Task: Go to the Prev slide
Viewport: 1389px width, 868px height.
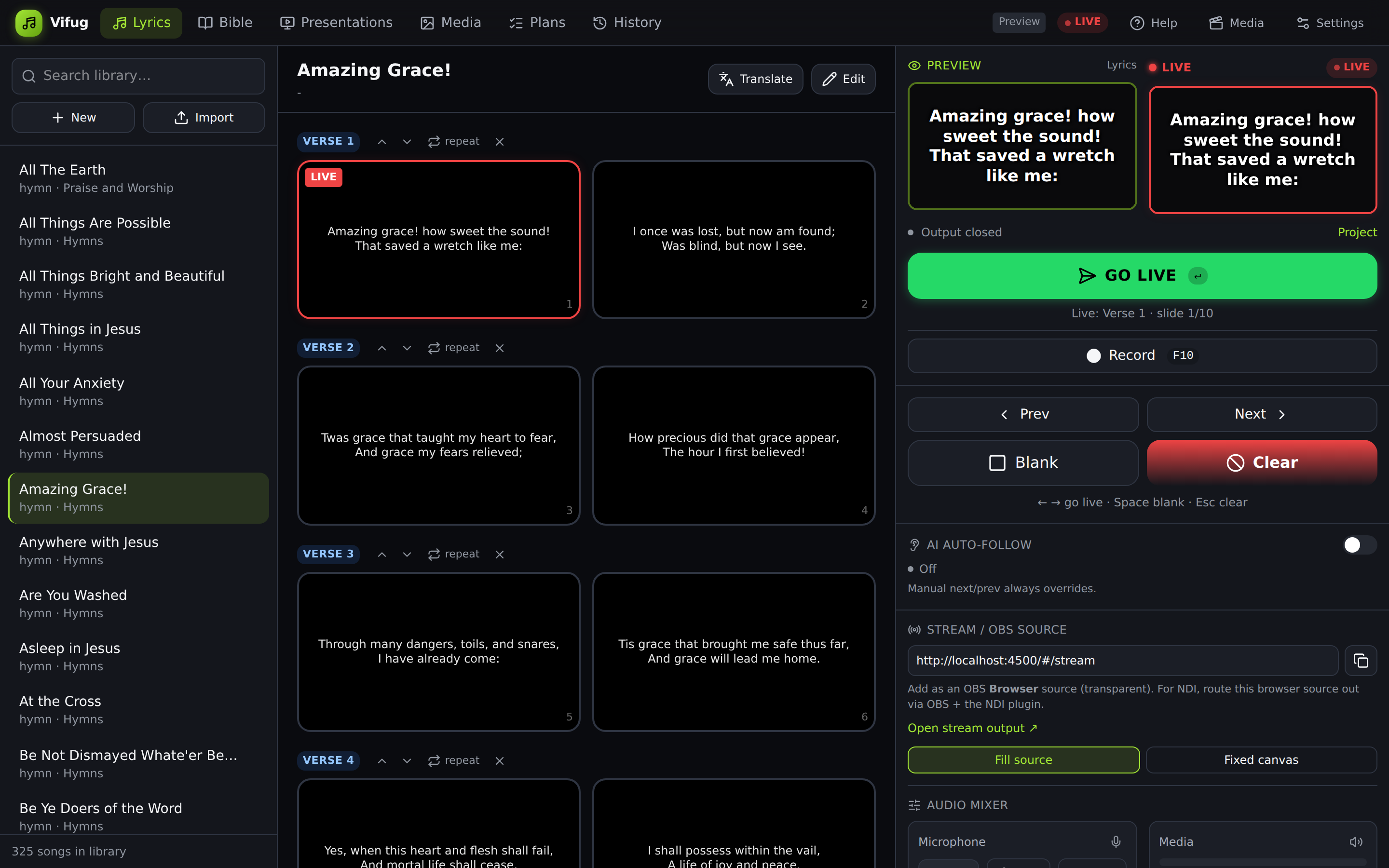Action: pos(1023,415)
